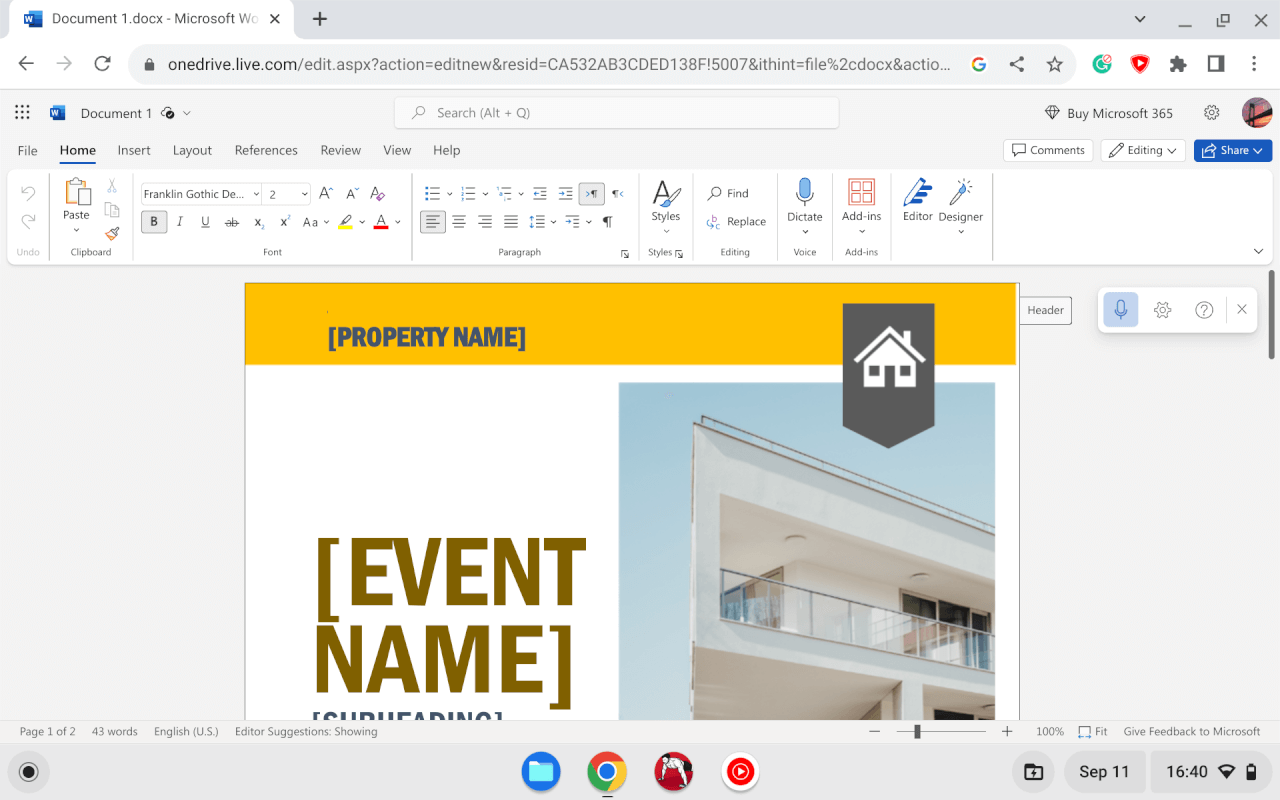Switch to the Layout tab
This screenshot has height=800, width=1280.
pos(192,150)
